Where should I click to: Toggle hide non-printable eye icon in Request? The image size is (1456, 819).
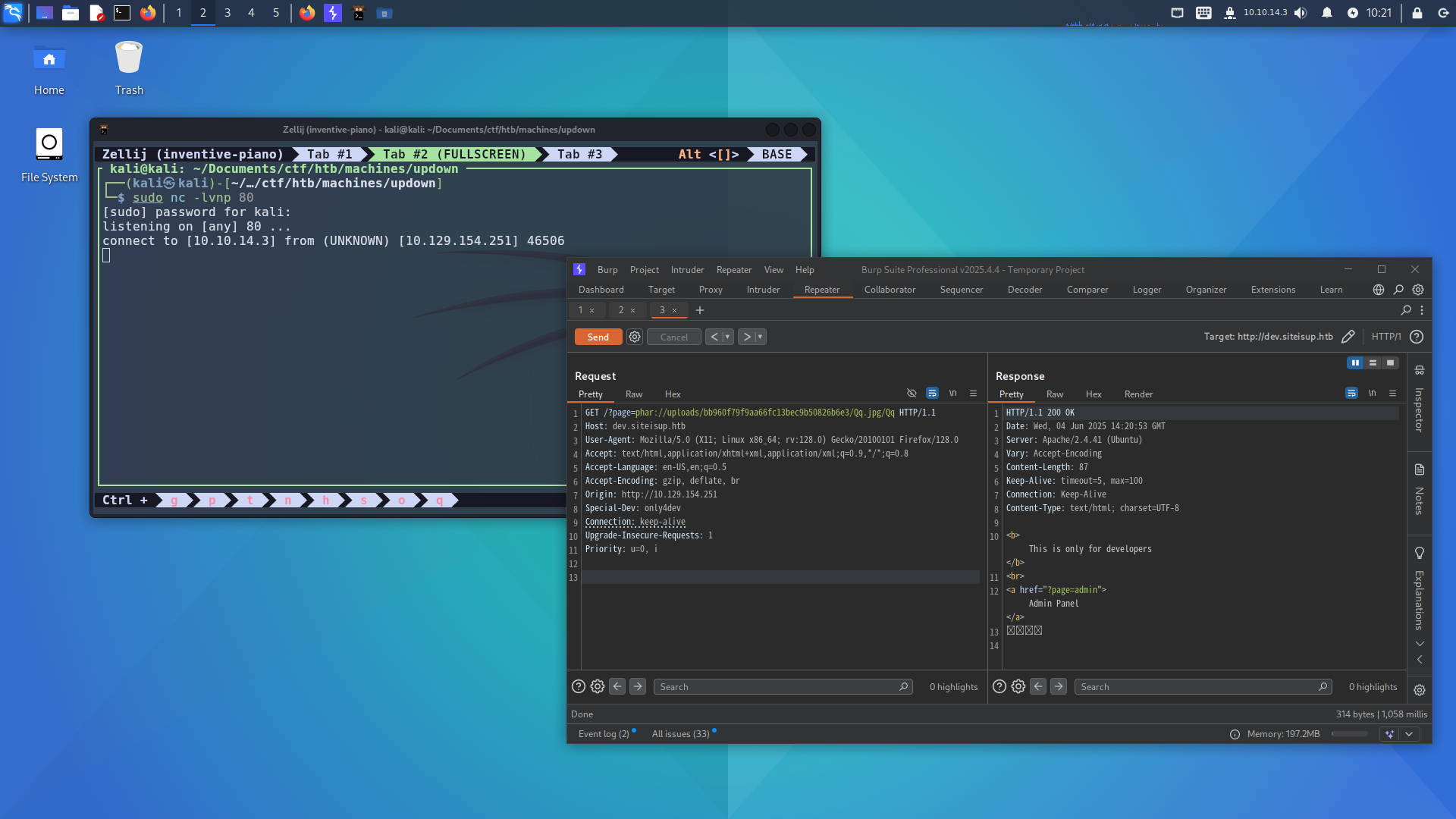[x=912, y=393]
